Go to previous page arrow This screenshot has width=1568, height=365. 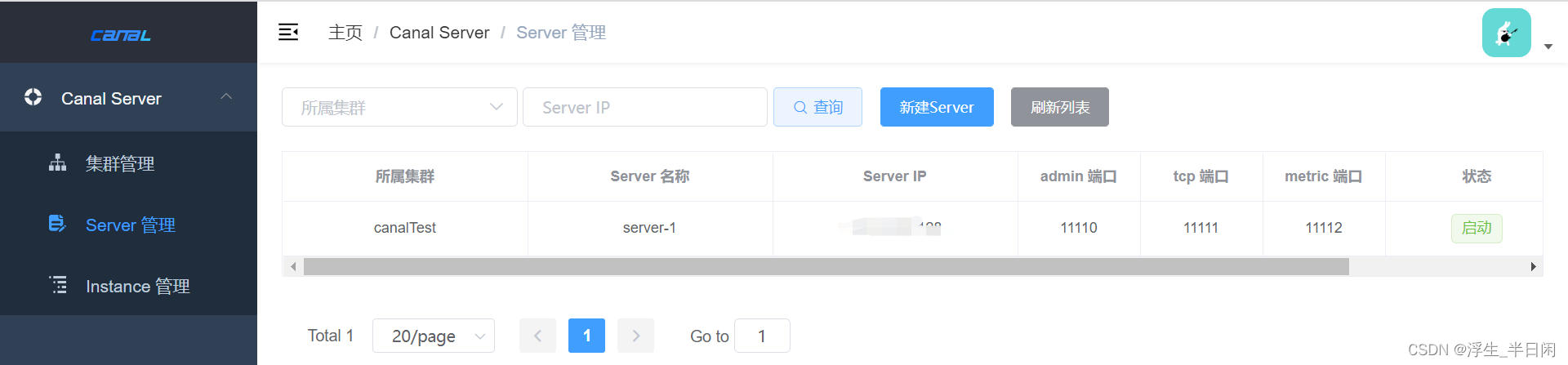click(537, 336)
